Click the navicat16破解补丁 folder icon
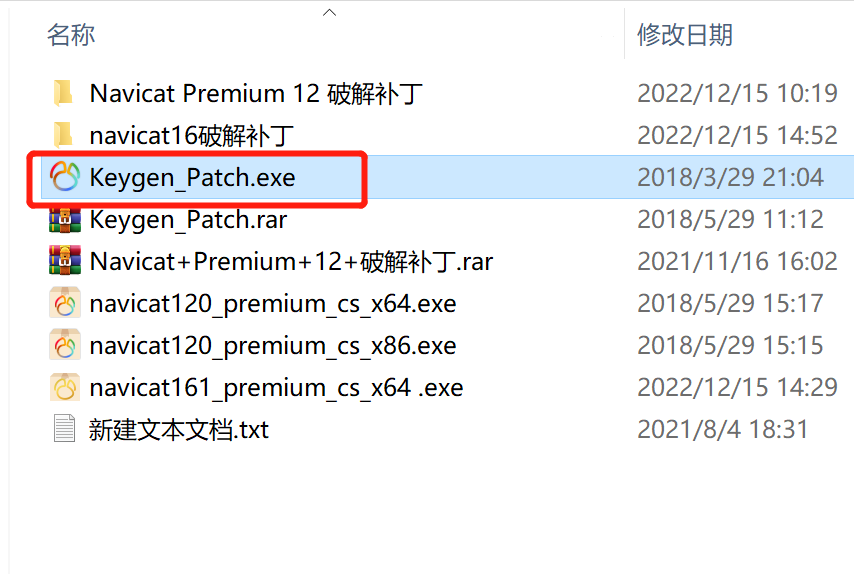Screen dimensions: 854x574 coord(64,135)
